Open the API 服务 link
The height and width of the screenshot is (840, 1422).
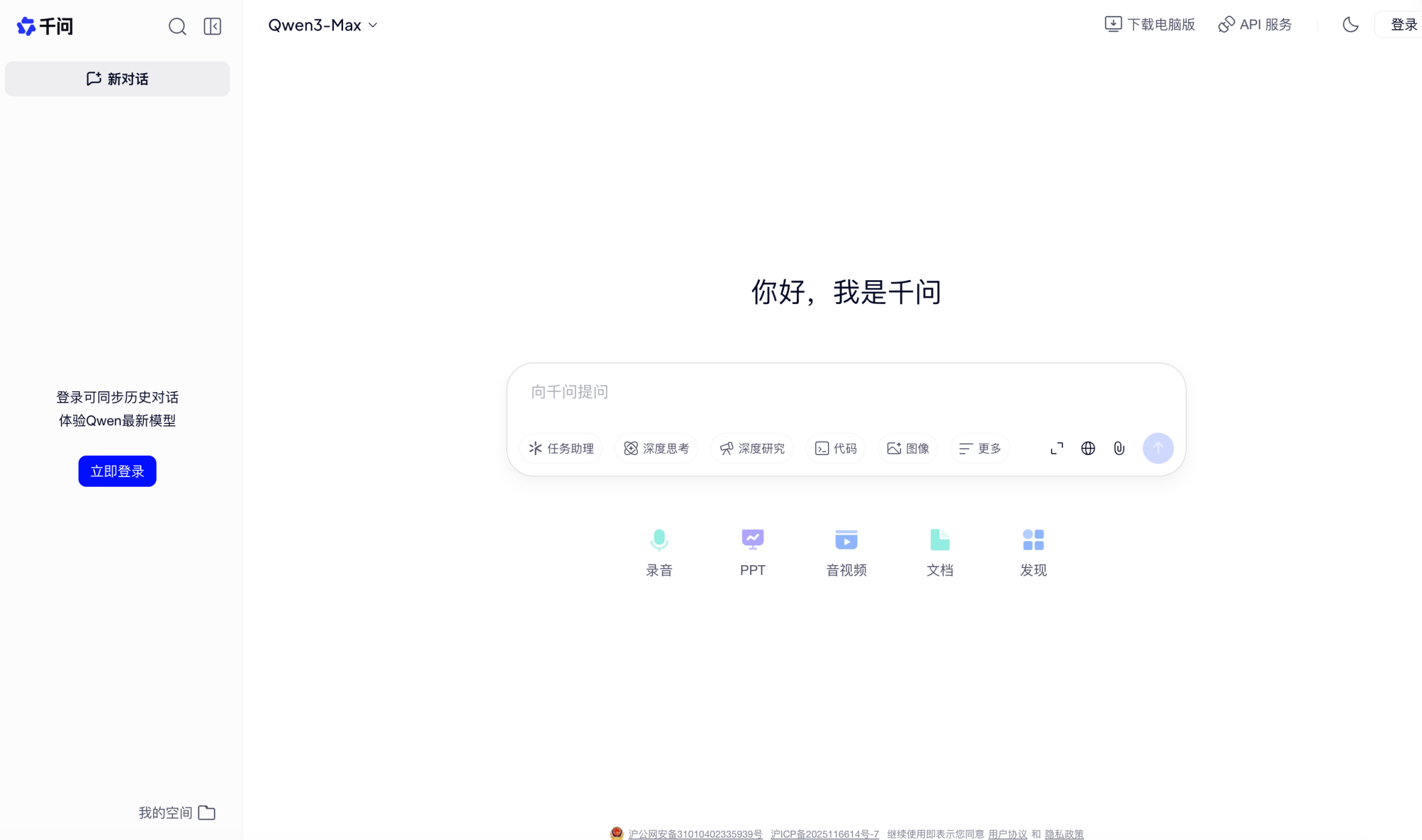1255,24
